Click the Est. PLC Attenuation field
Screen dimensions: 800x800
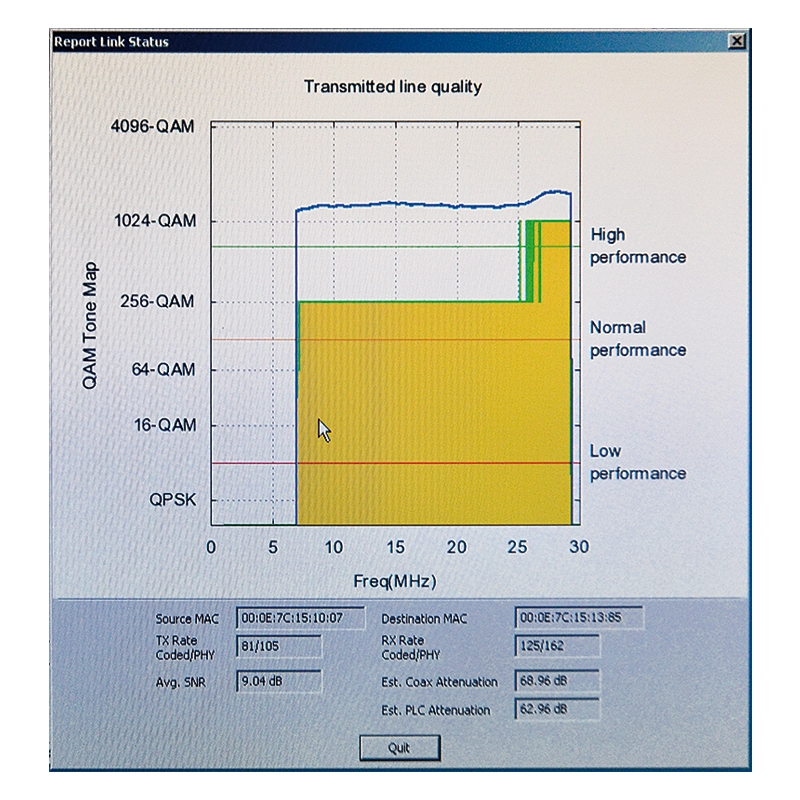(x=557, y=710)
